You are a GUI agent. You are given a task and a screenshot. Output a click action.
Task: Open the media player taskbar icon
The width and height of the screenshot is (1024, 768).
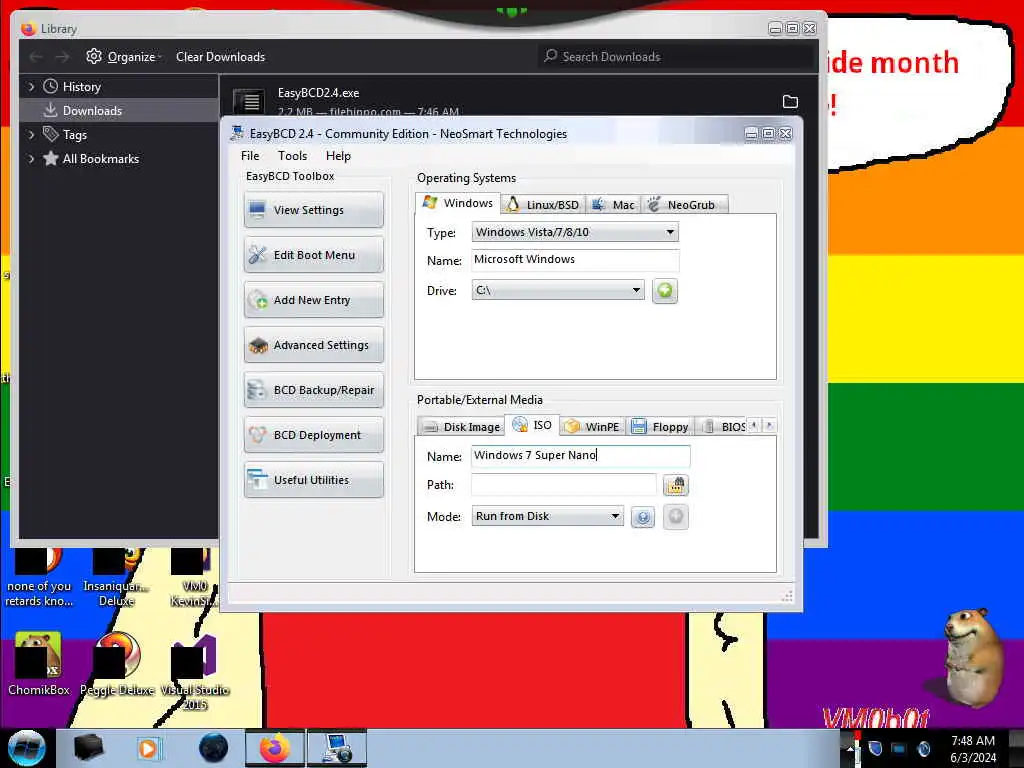click(x=148, y=748)
